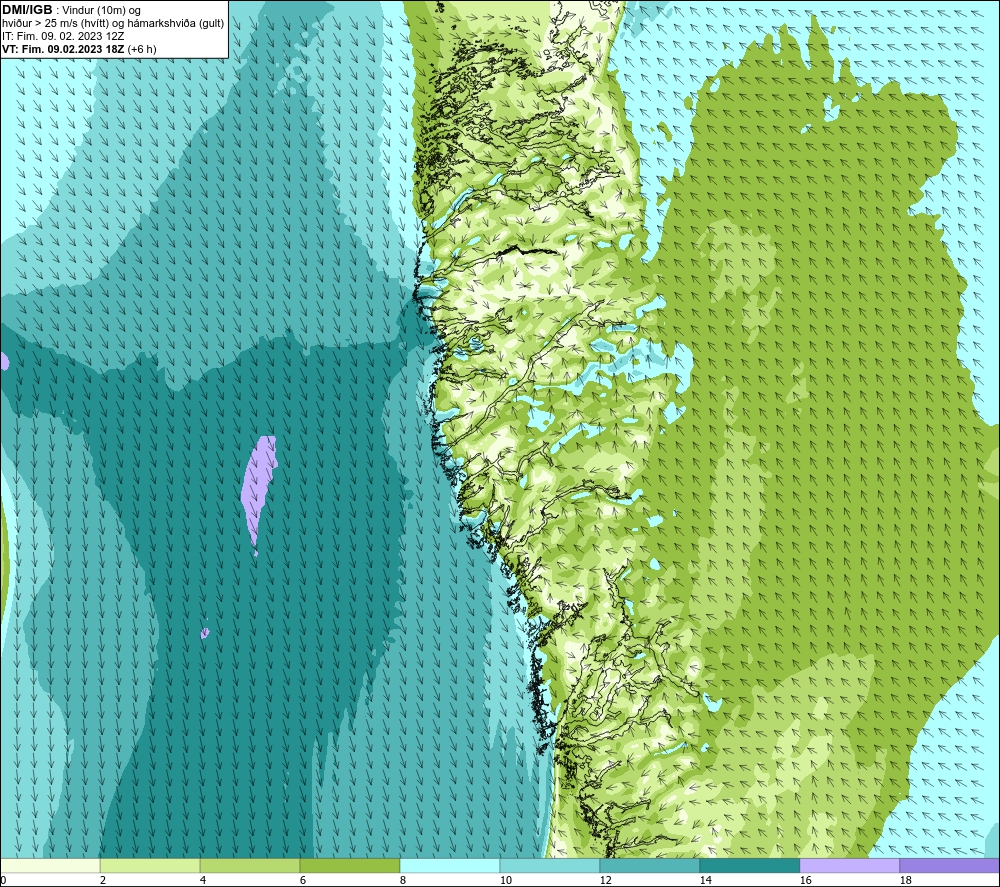Click scale label '10'

tap(505, 880)
